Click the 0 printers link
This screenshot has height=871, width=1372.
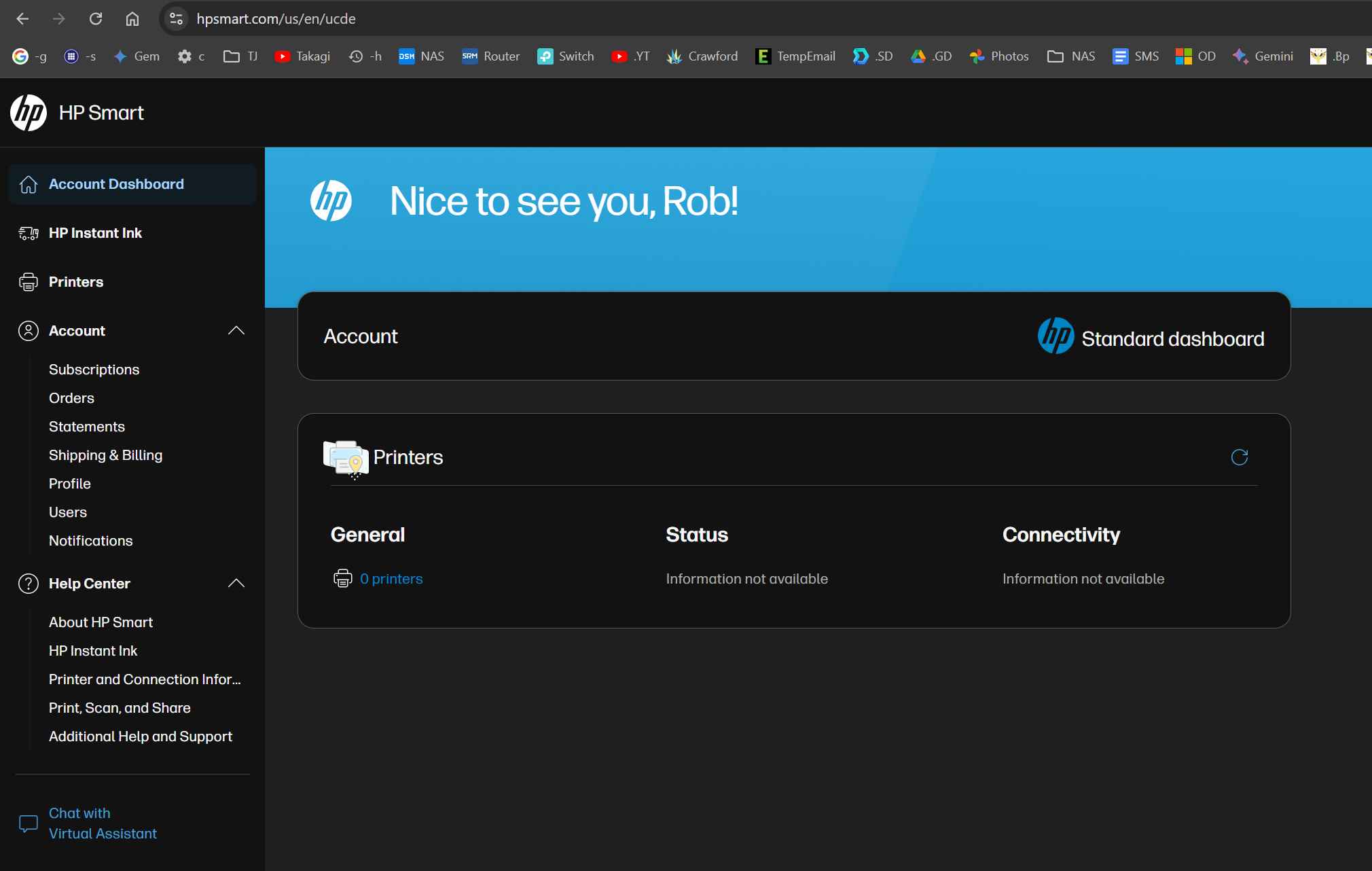click(x=391, y=579)
